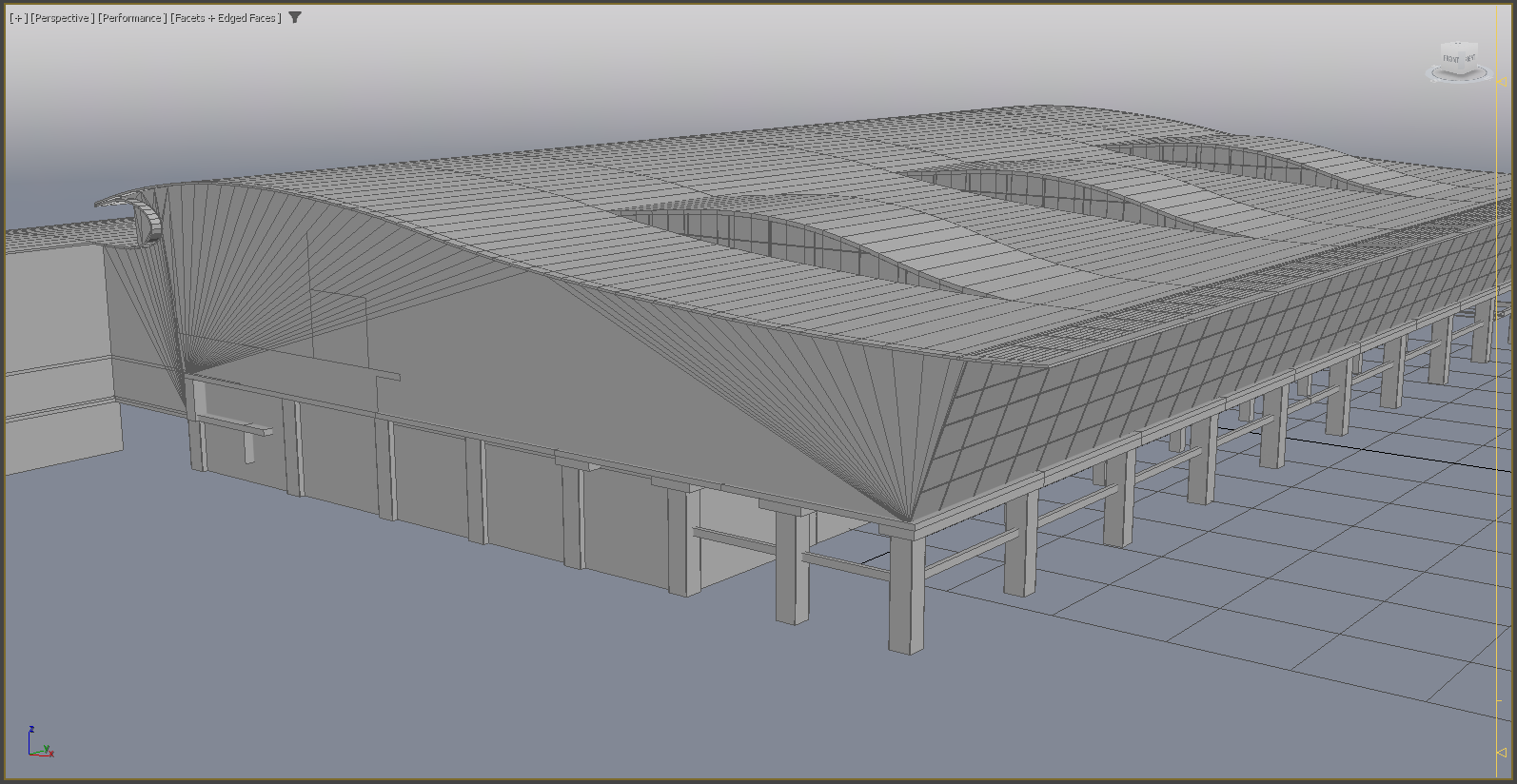Image resolution: width=1517 pixels, height=784 pixels.
Task: Open the Perspective point-of-view menu
Action: pyautogui.click(x=62, y=18)
